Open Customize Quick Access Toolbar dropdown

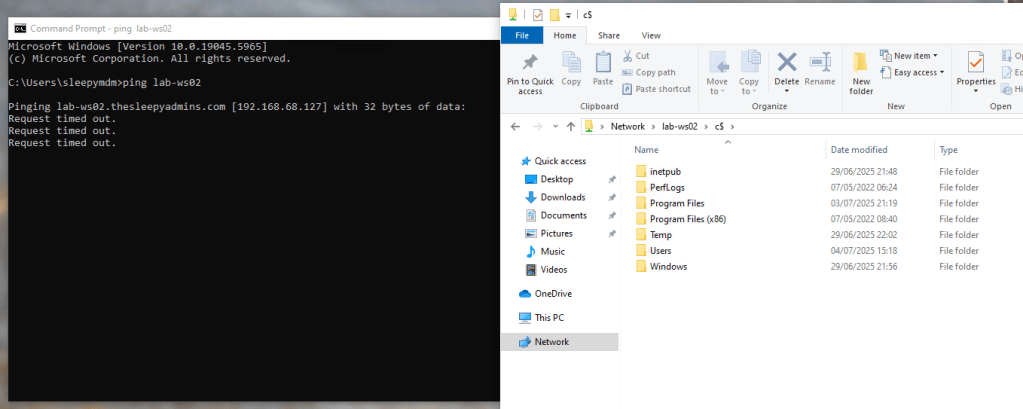click(x=569, y=14)
